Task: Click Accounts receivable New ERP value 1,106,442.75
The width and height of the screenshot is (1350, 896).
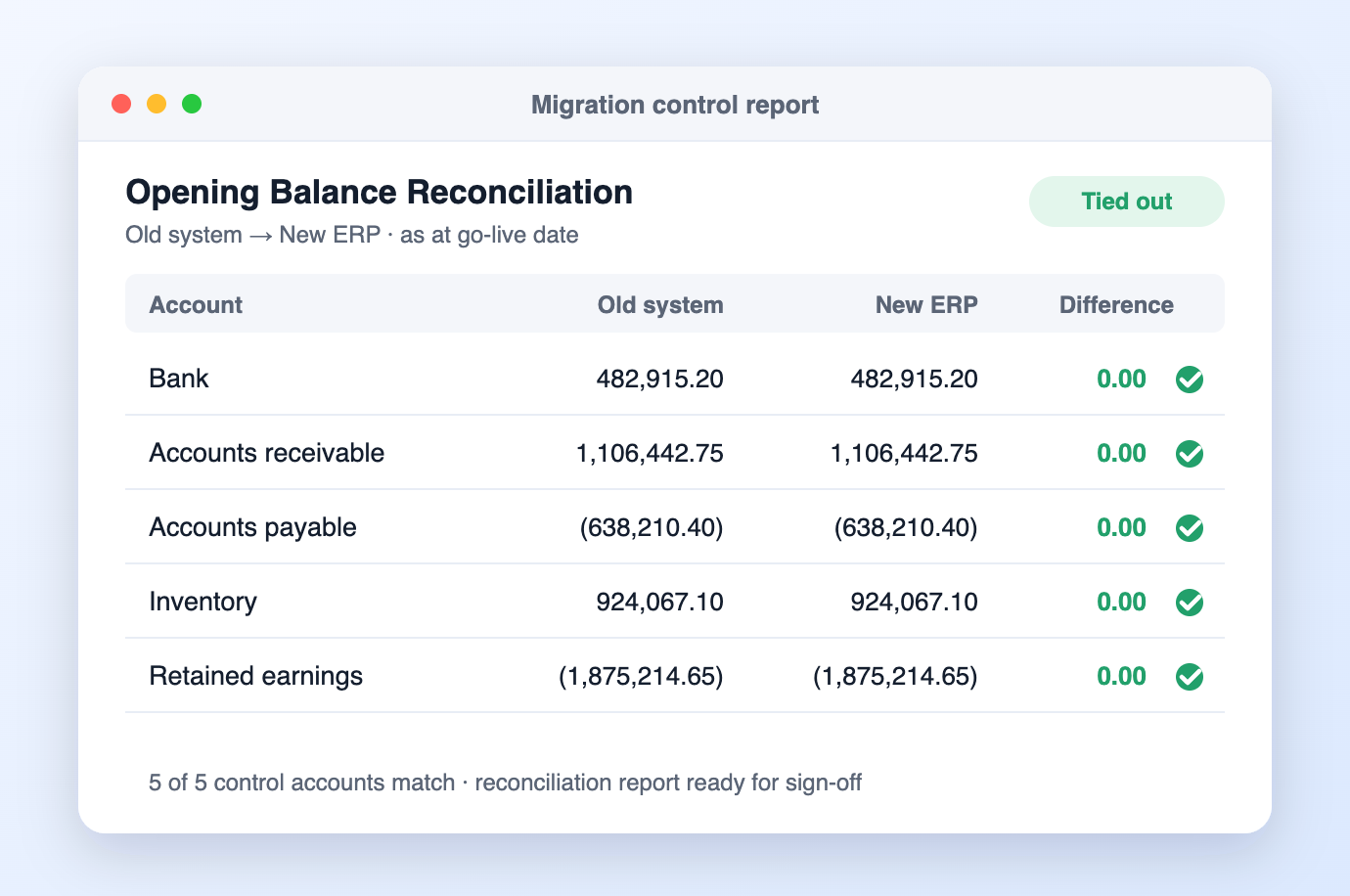Action: tap(905, 454)
